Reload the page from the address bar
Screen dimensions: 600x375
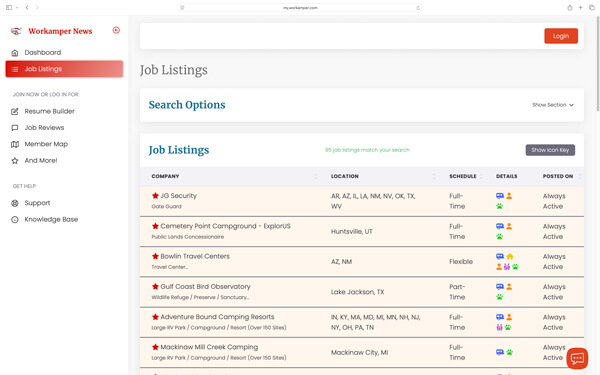tap(418, 8)
